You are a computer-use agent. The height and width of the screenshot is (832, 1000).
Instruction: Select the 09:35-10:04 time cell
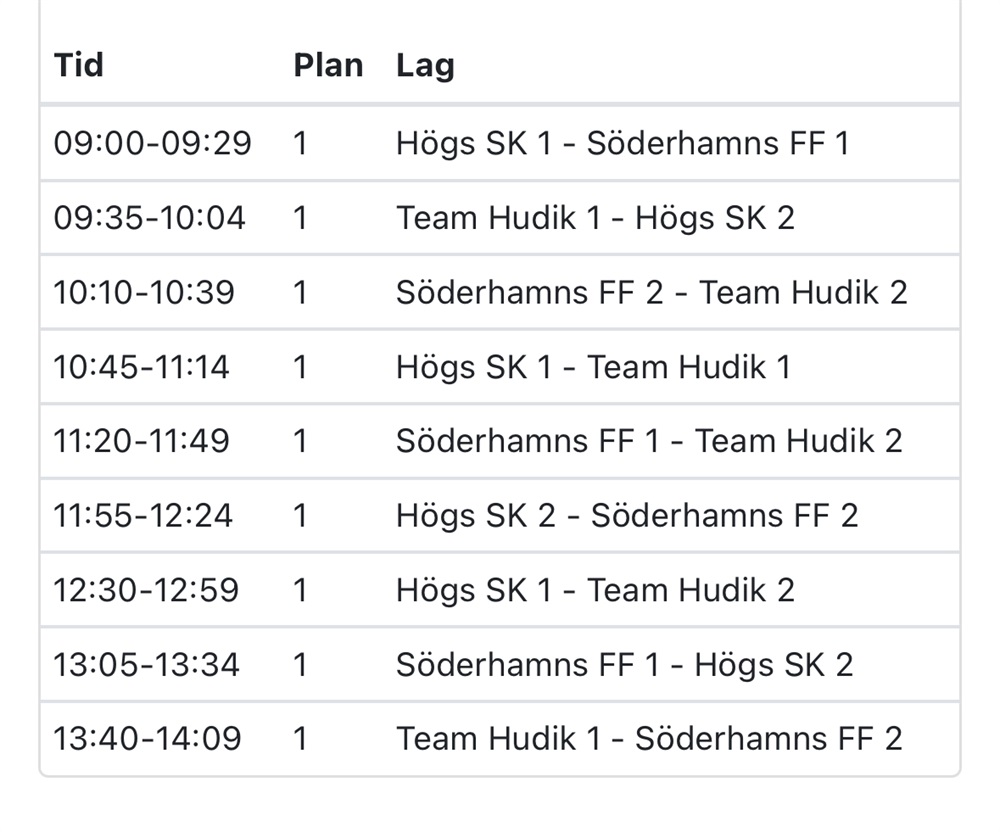149,217
